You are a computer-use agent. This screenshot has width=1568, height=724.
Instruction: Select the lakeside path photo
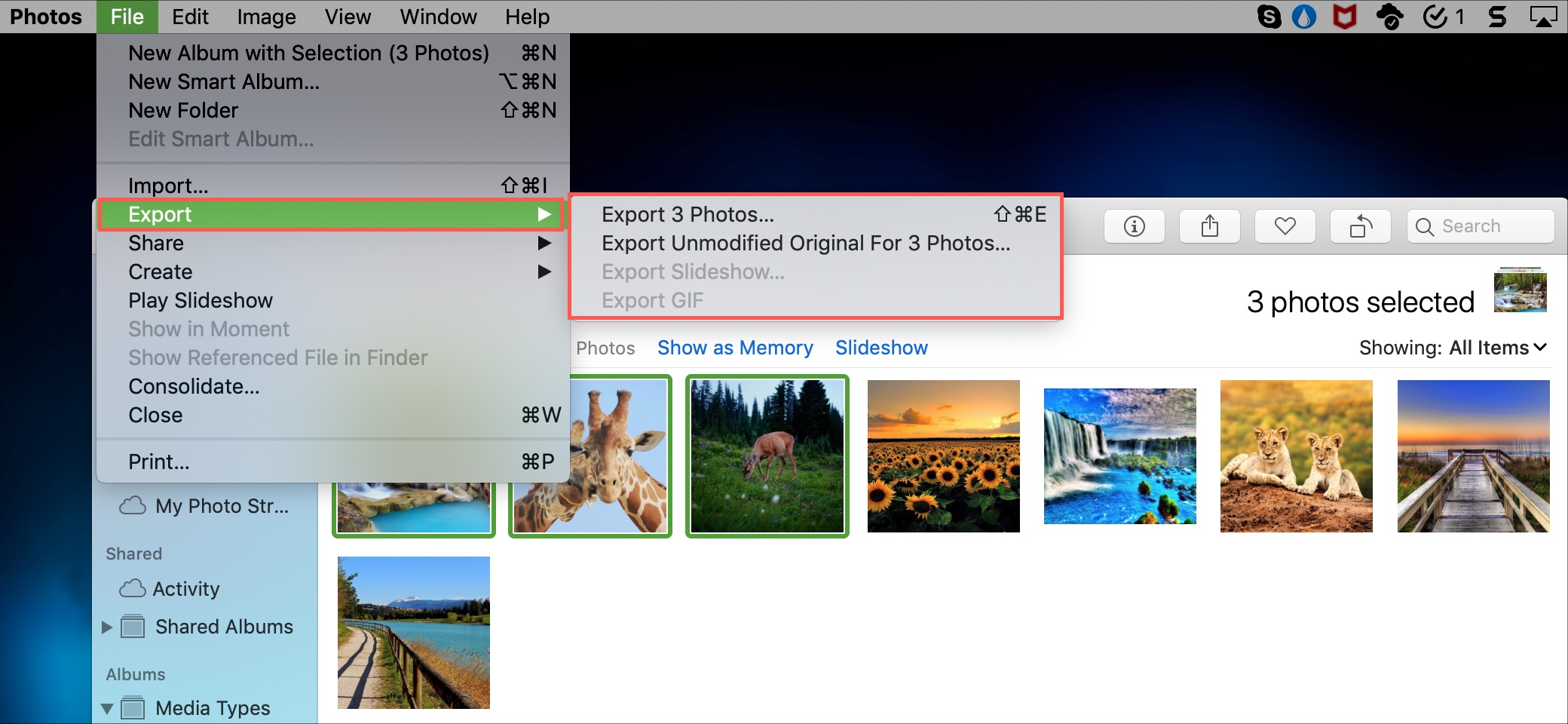(414, 633)
